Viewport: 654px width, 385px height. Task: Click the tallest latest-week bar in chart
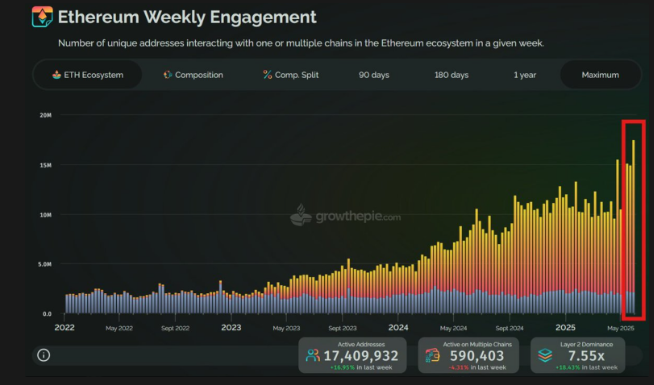click(x=633, y=226)
